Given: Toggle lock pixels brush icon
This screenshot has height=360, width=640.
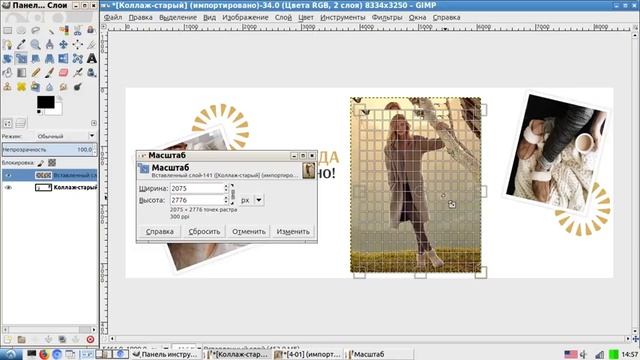Looking at the screenshot, I should [x=41, y=163].
